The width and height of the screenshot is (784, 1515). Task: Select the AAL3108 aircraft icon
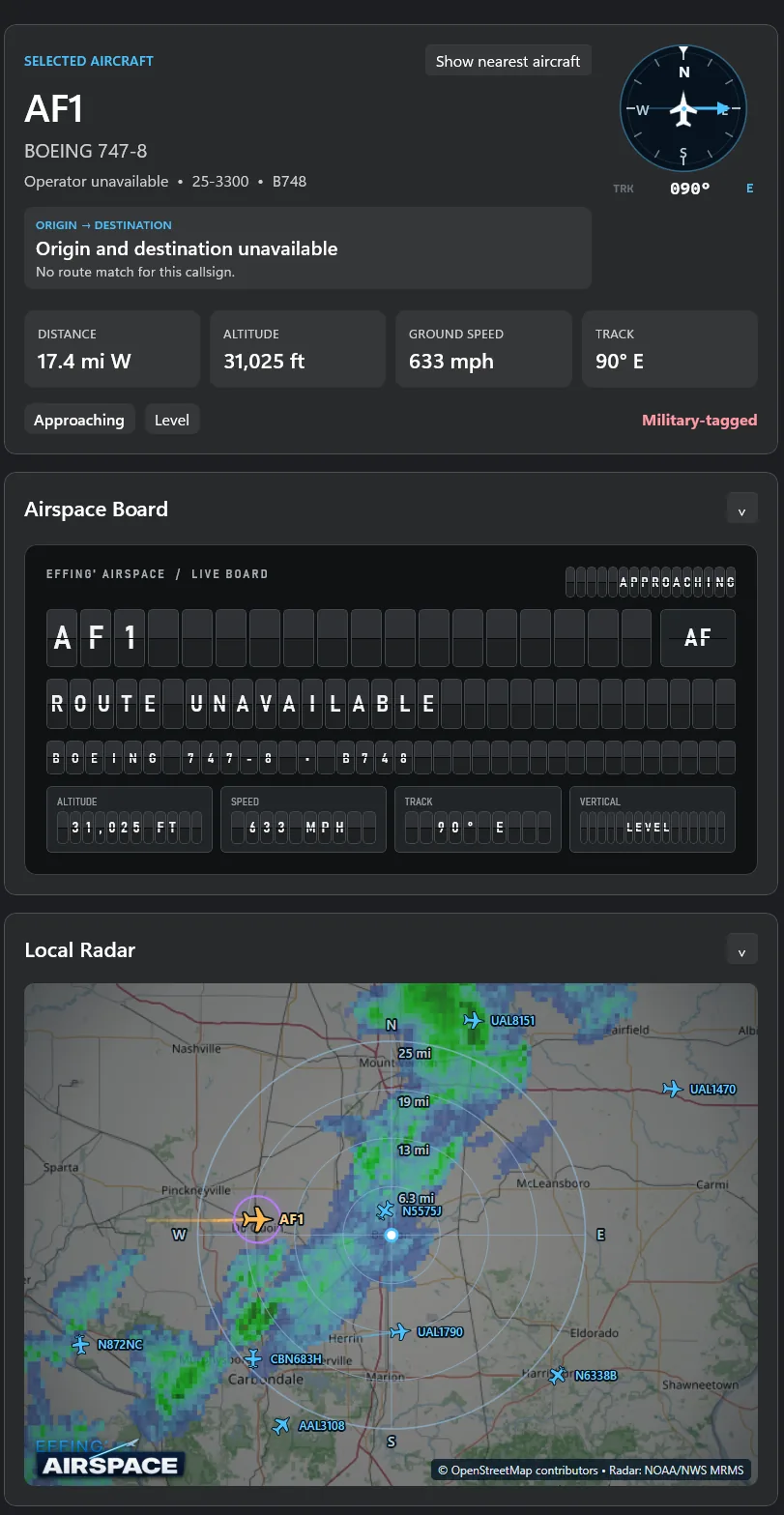281,1425
